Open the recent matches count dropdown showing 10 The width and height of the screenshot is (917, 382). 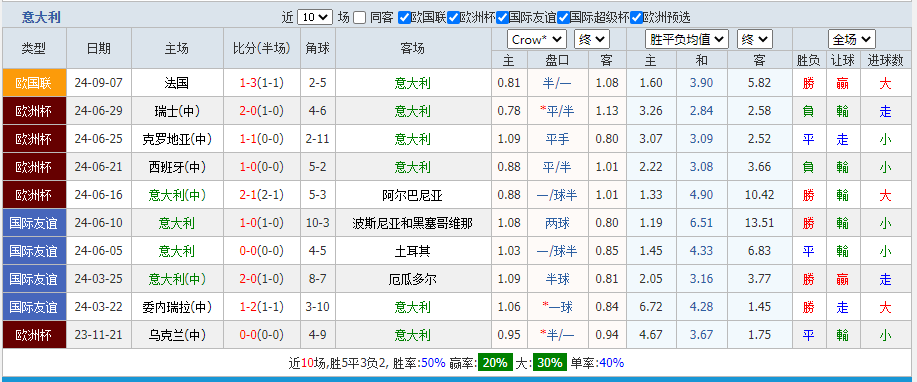[315, 17]
